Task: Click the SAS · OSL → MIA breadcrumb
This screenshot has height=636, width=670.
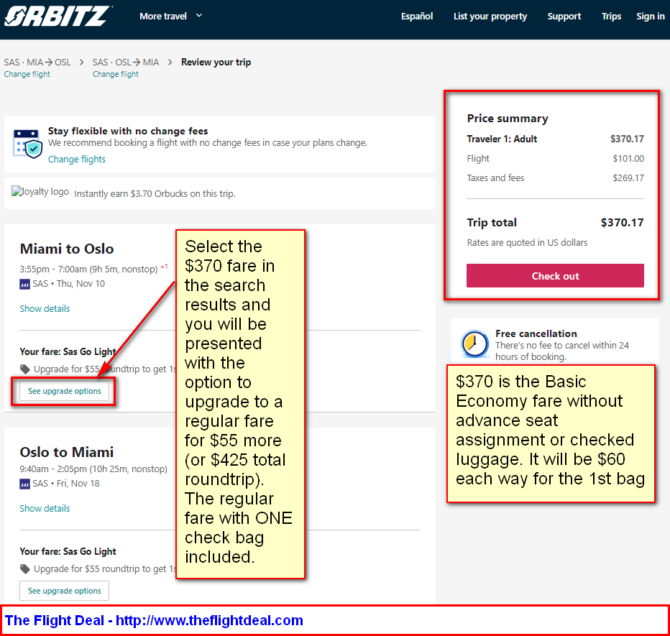Action: (126, 62)
